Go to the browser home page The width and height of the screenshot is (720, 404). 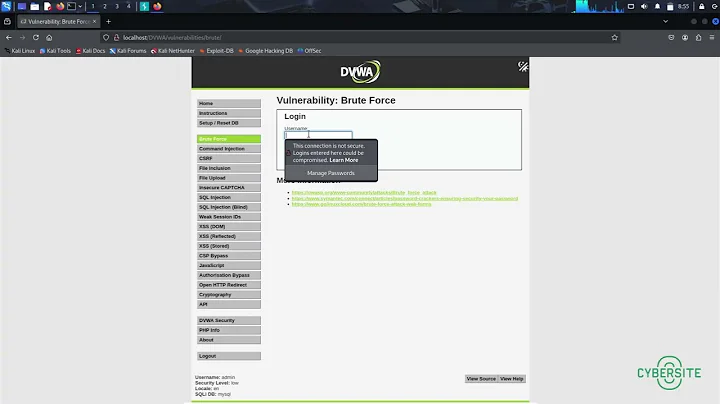[x=49, y=38]
